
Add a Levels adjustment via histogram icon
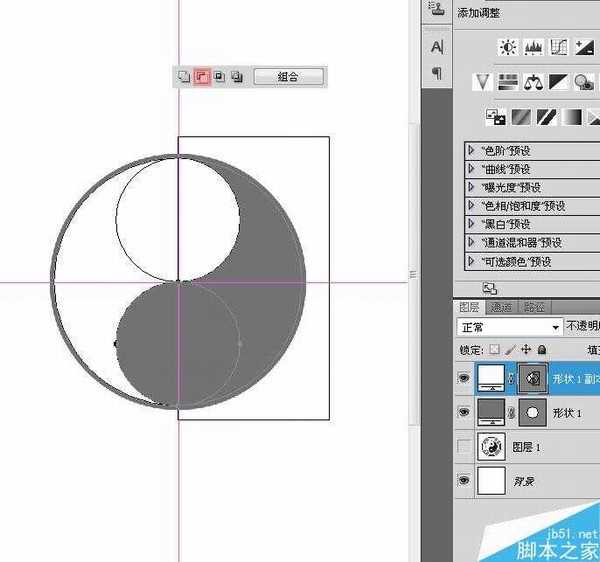(x=533, y=48)
